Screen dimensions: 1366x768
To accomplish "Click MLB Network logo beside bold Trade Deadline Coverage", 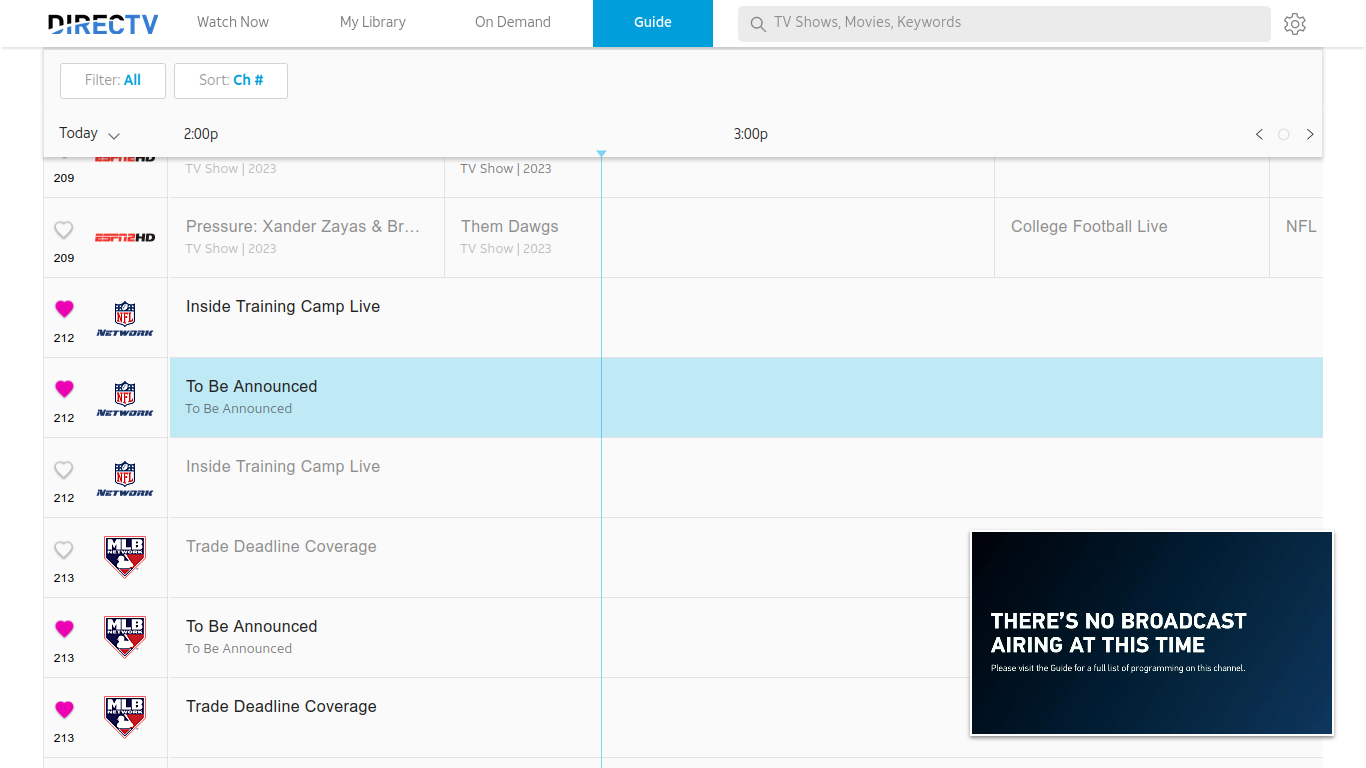I will [125, 717].
